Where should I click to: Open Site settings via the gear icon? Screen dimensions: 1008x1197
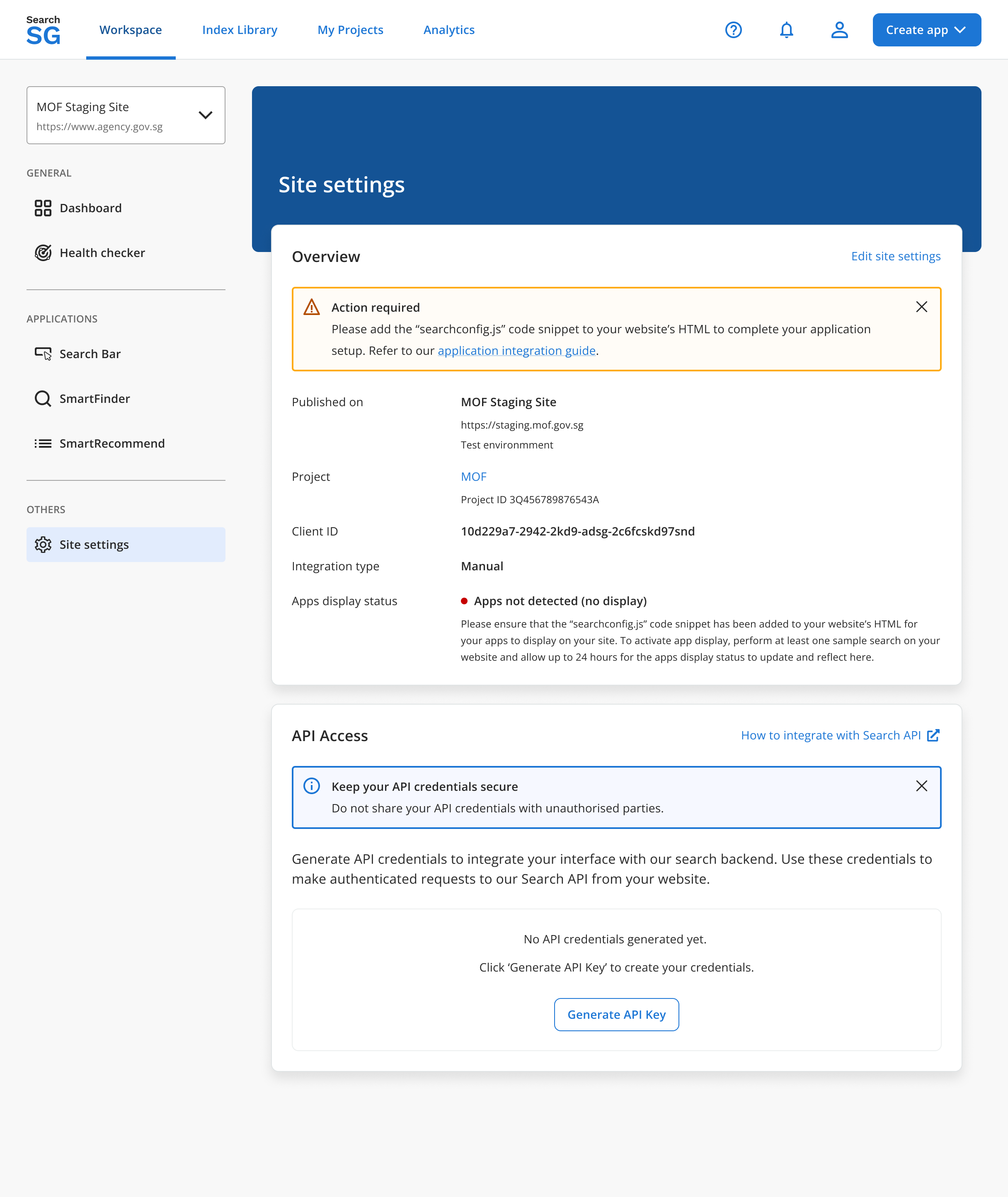coord(94,545)
